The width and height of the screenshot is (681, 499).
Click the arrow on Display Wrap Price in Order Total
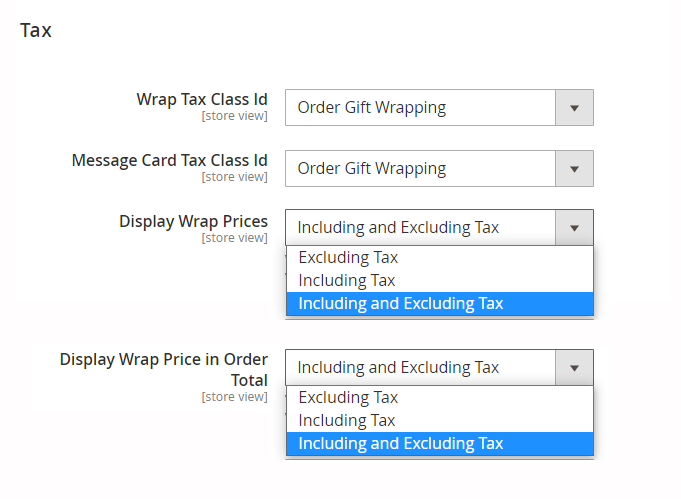[574, 367]
